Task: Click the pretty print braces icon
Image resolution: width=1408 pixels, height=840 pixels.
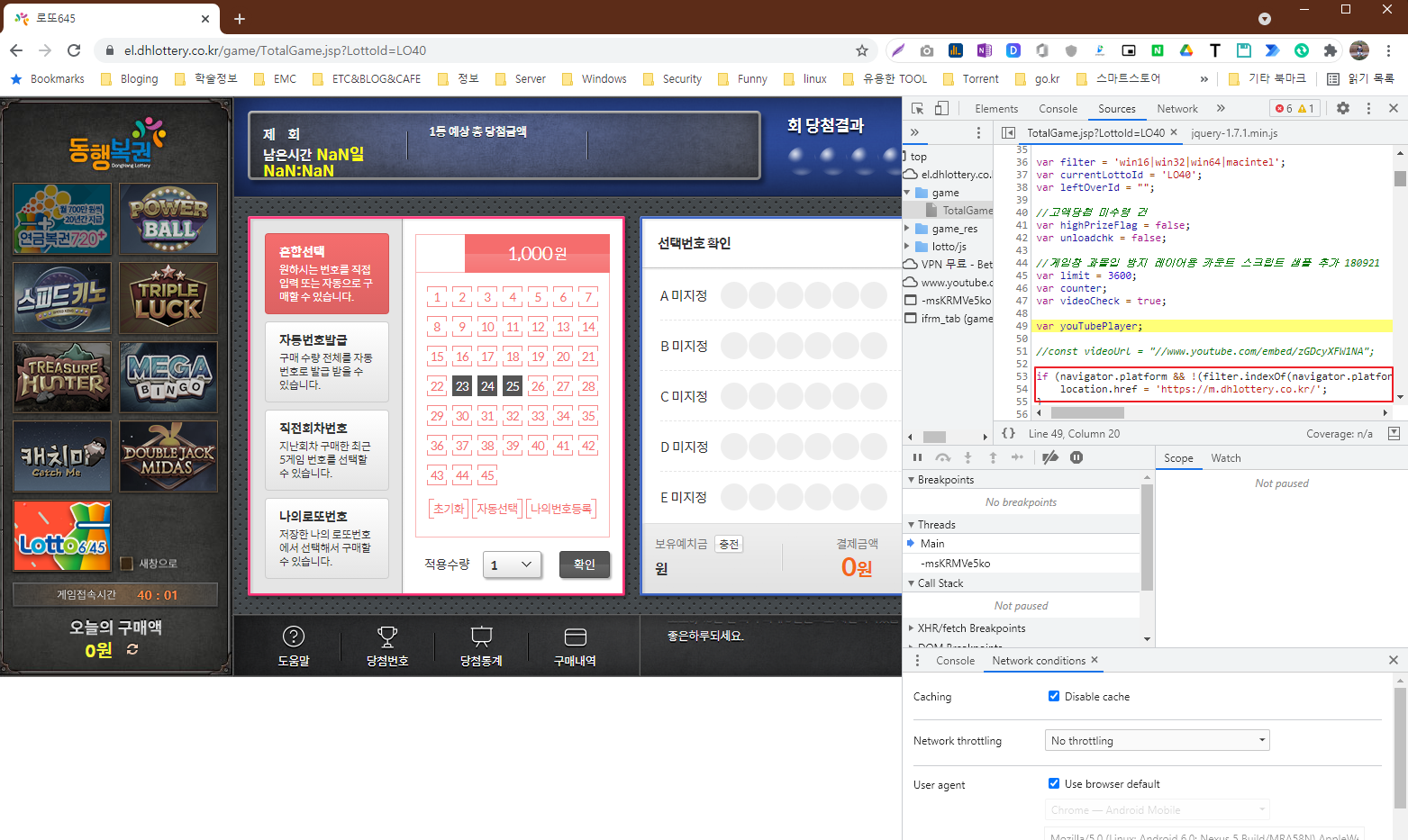Action: click(1009, 433)
